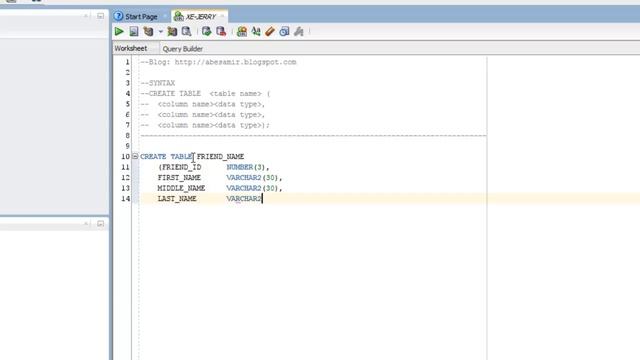Click the --SYNTAX comment line
640x360 pixels.
[158, 83]
